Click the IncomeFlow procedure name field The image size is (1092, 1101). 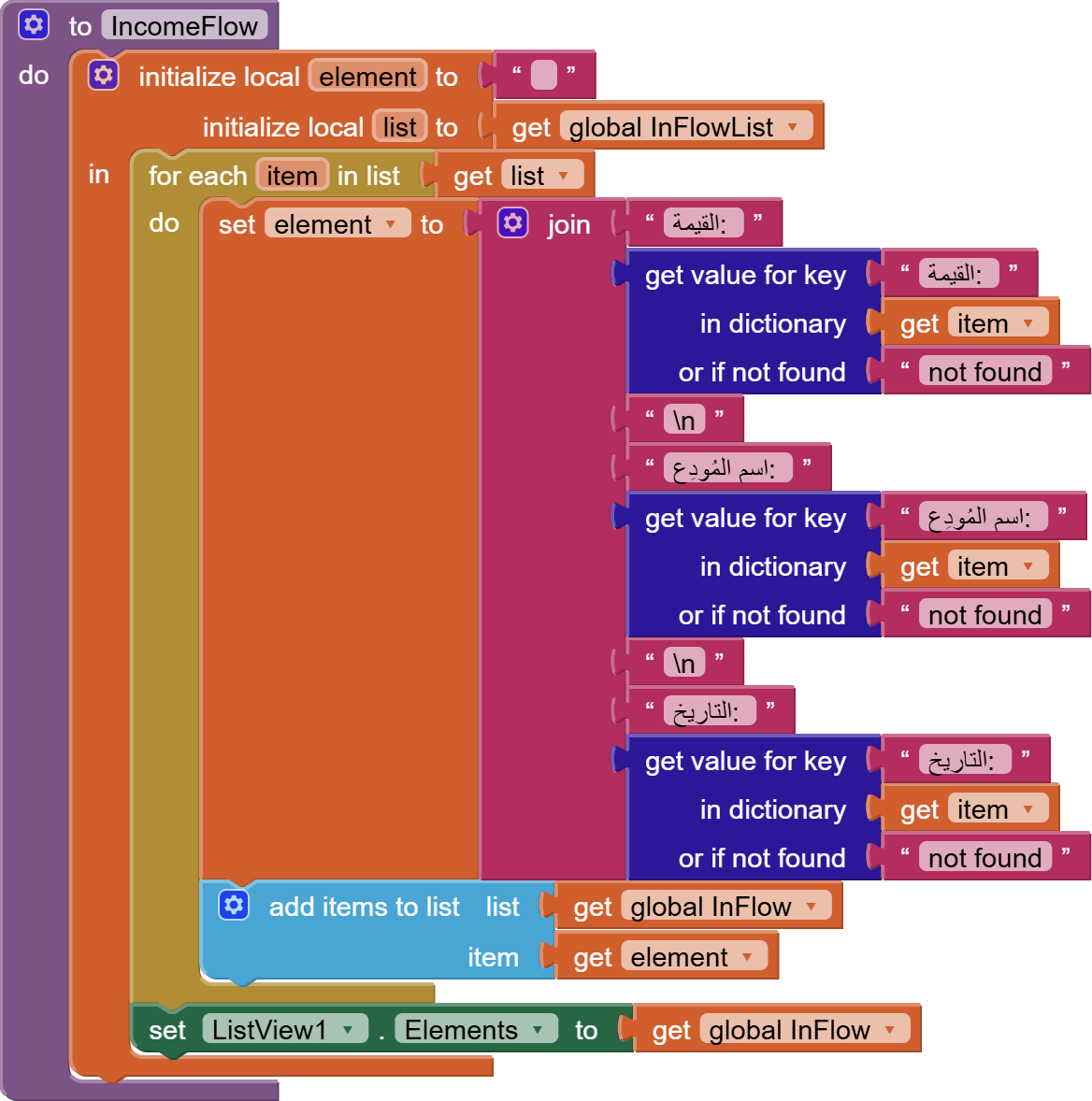pos(184,26)
